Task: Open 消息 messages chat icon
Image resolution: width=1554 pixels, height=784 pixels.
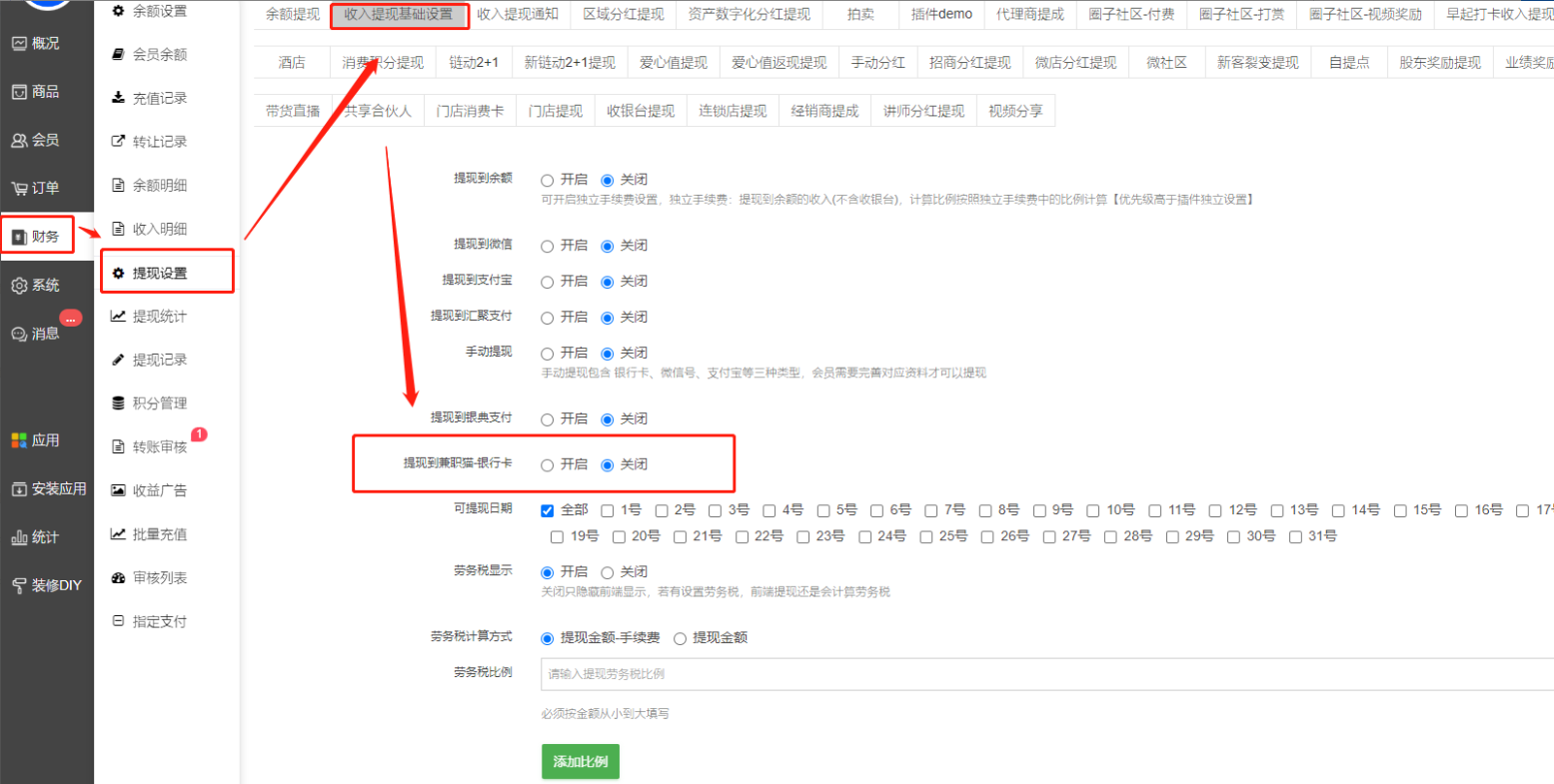Action: click(19, 334)
